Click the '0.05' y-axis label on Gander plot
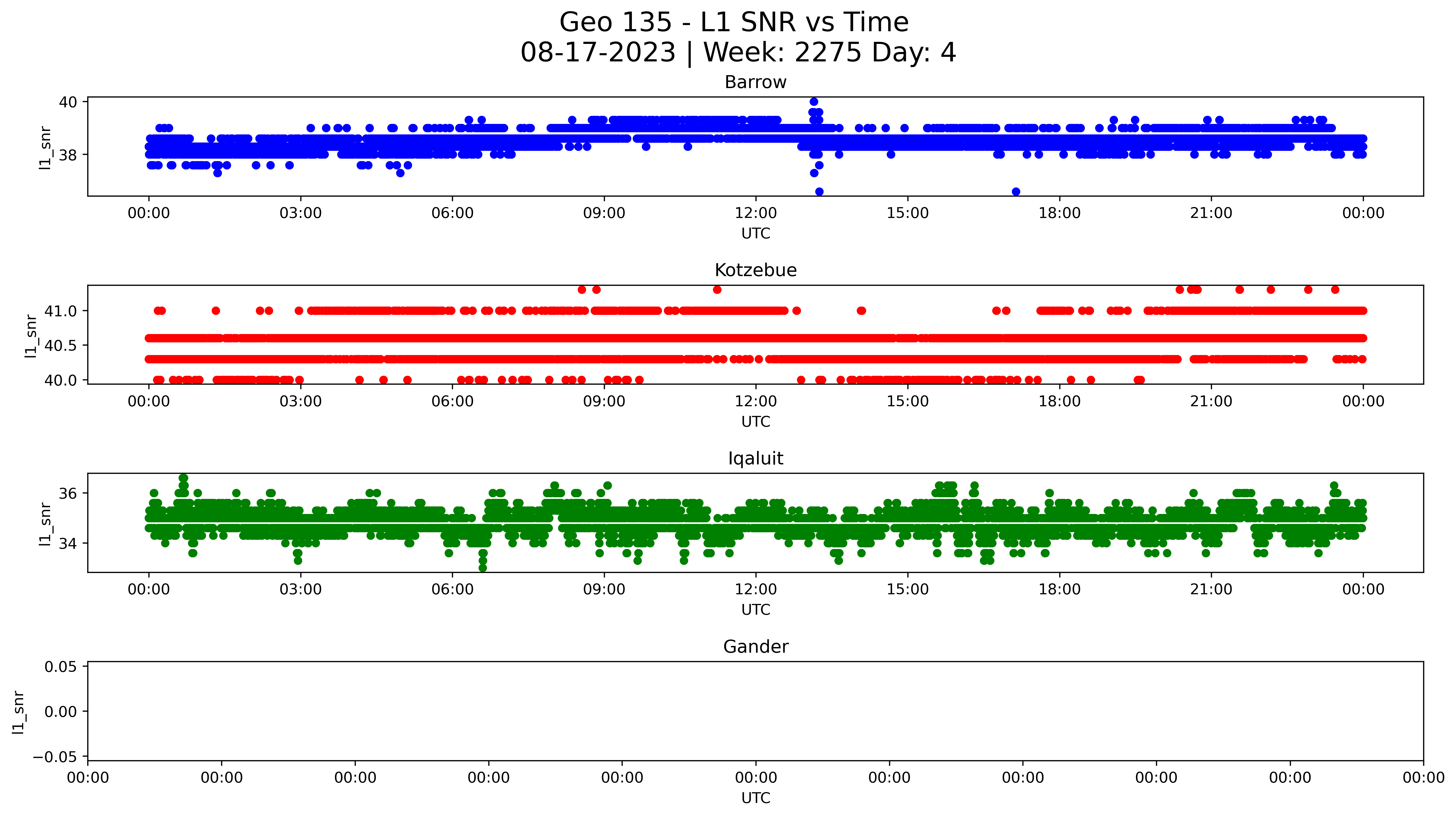The image size is (1456, 817). click(61, 667)
